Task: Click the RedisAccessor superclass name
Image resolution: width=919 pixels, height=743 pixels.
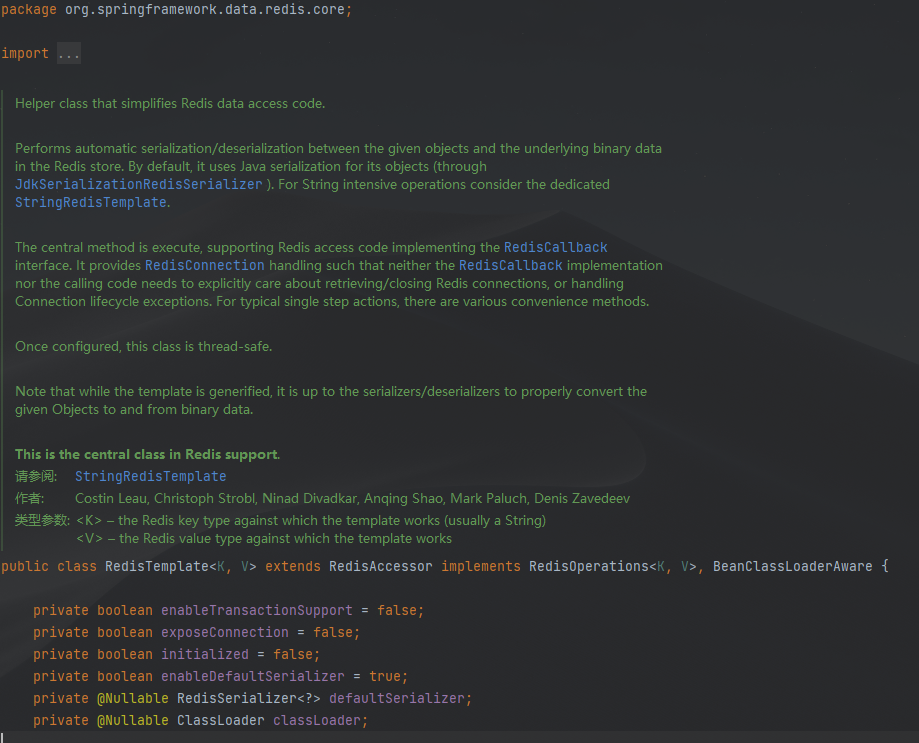Action: (380, 567)
